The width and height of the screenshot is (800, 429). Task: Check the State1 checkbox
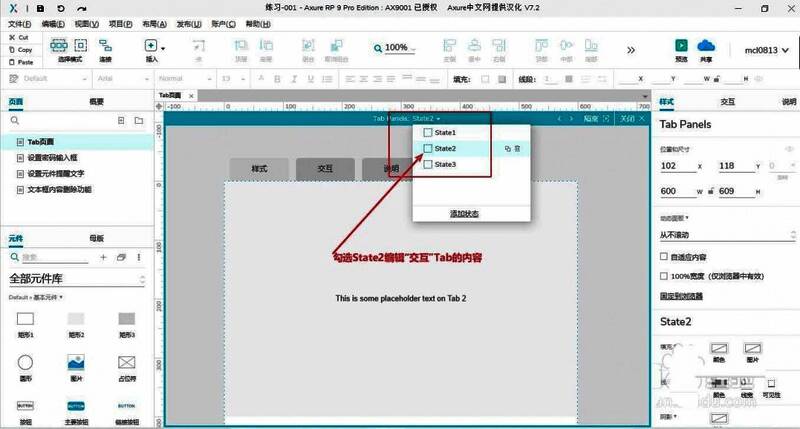429,132
